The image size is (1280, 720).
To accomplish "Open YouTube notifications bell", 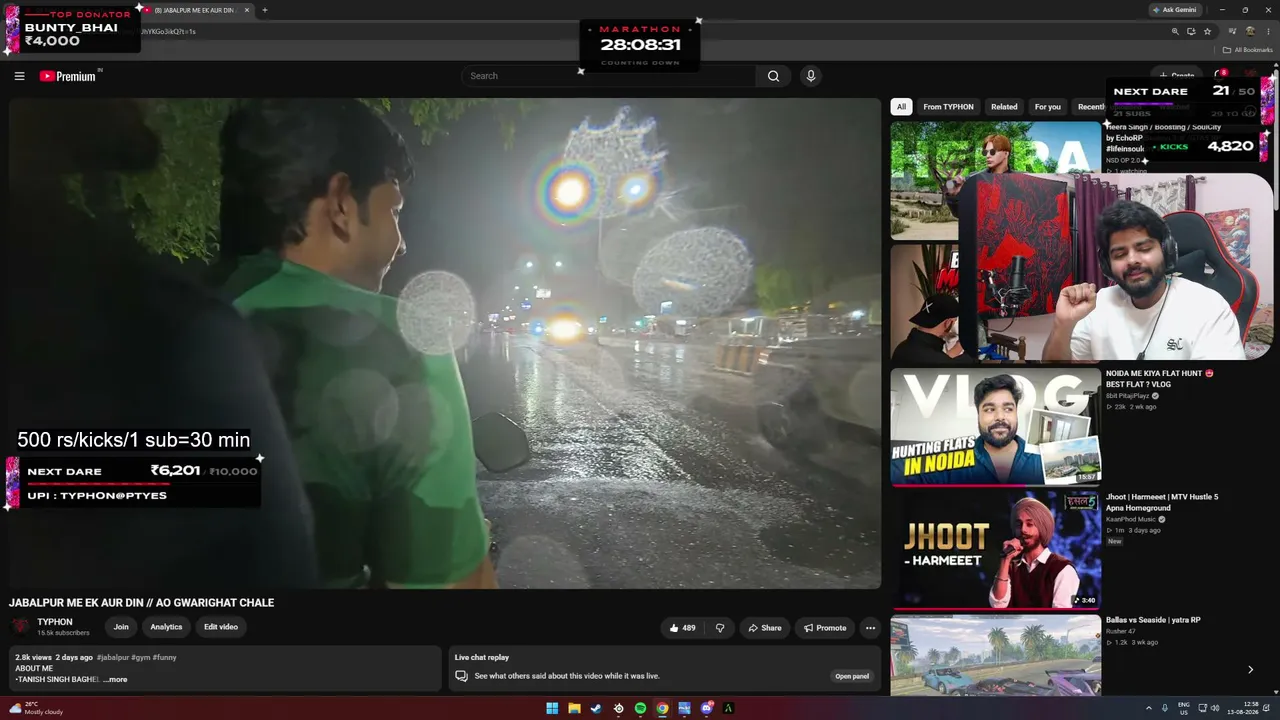I will 1219,75.
